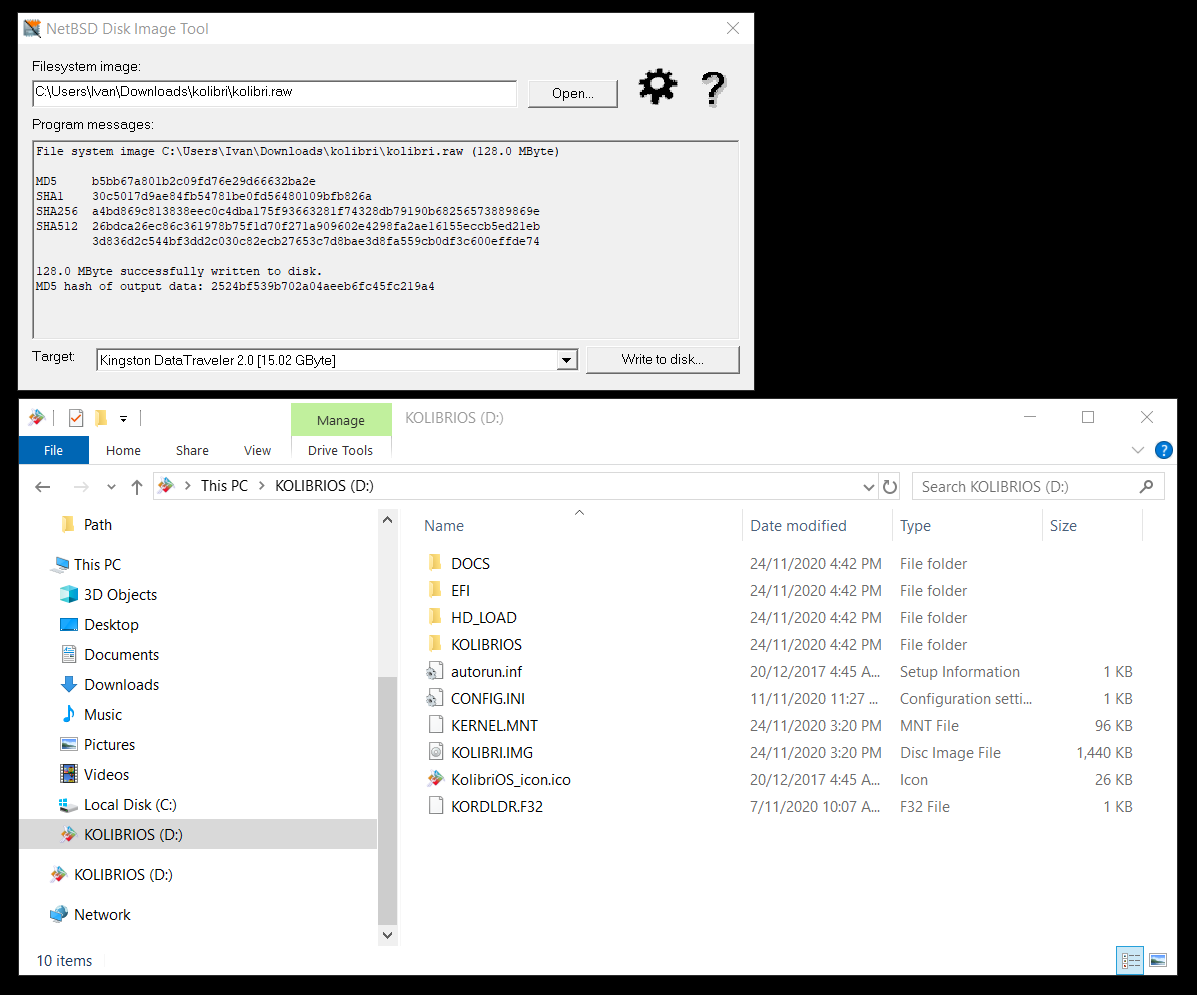Click the refresh button beside address bar

point(889,487)
